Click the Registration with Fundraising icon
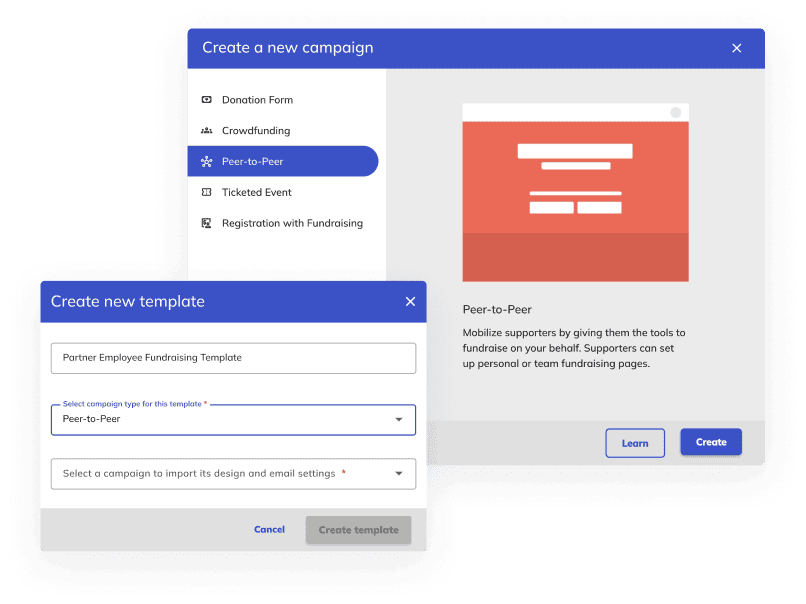 point(206,223)
